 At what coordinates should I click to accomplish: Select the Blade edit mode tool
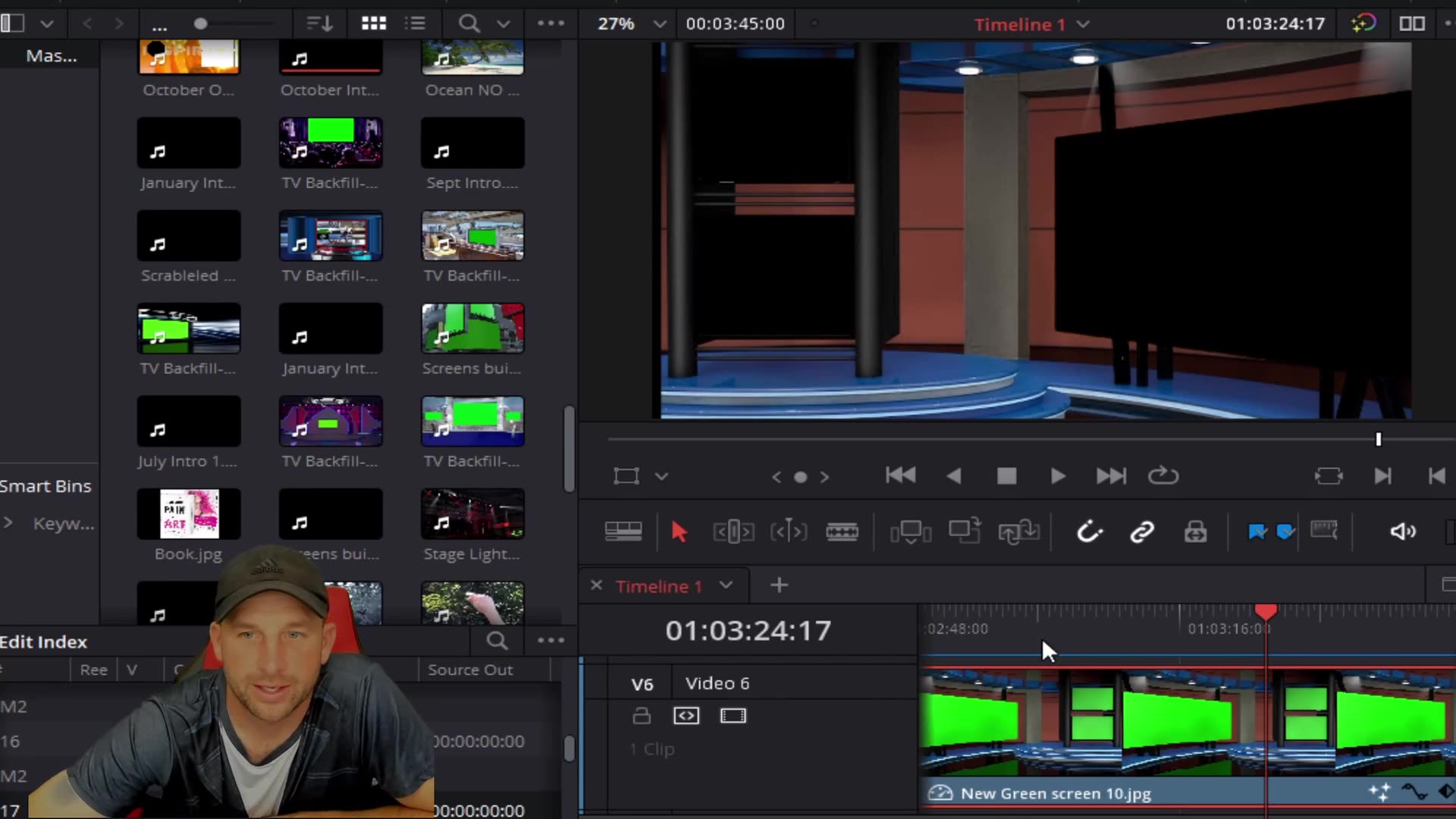click(x=843, y=531)
